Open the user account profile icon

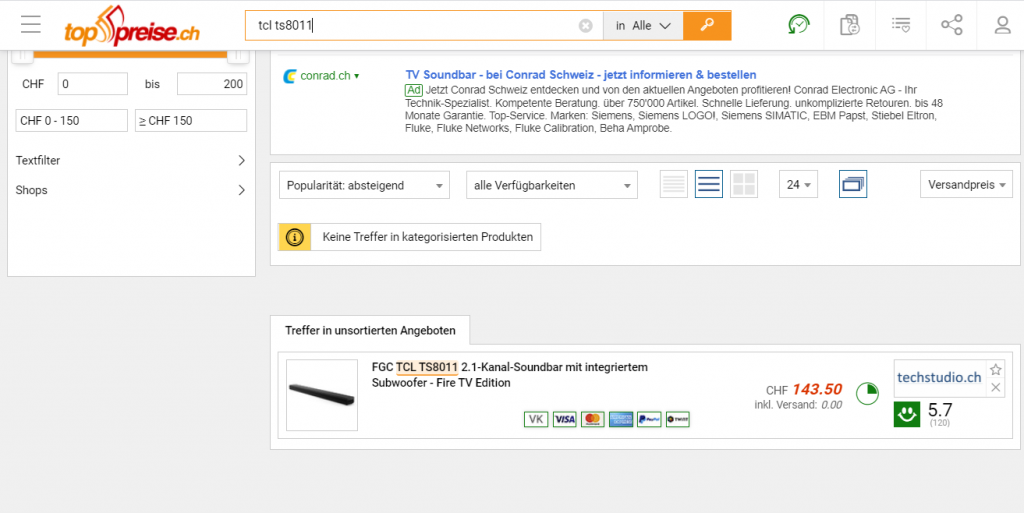pyautogui.click(x=1002, y=25)
